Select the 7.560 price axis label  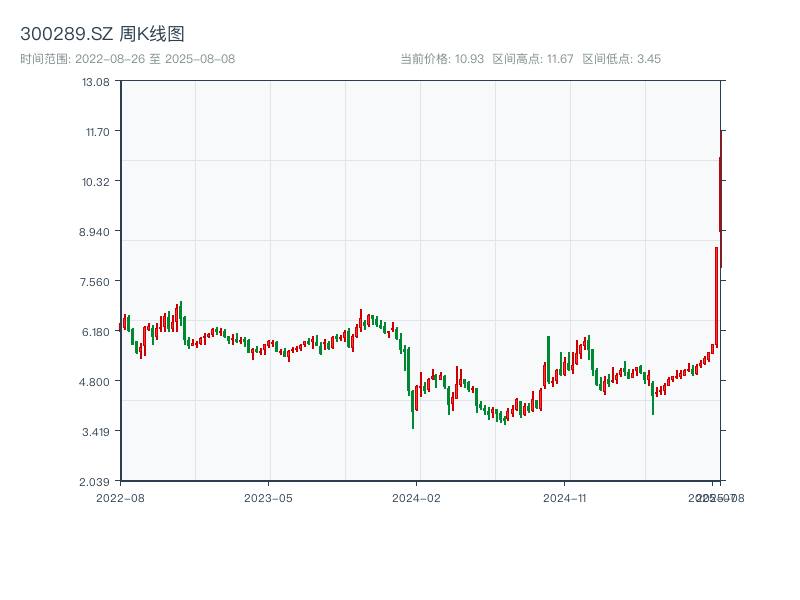pyautogui.click(x=96, y=282)
